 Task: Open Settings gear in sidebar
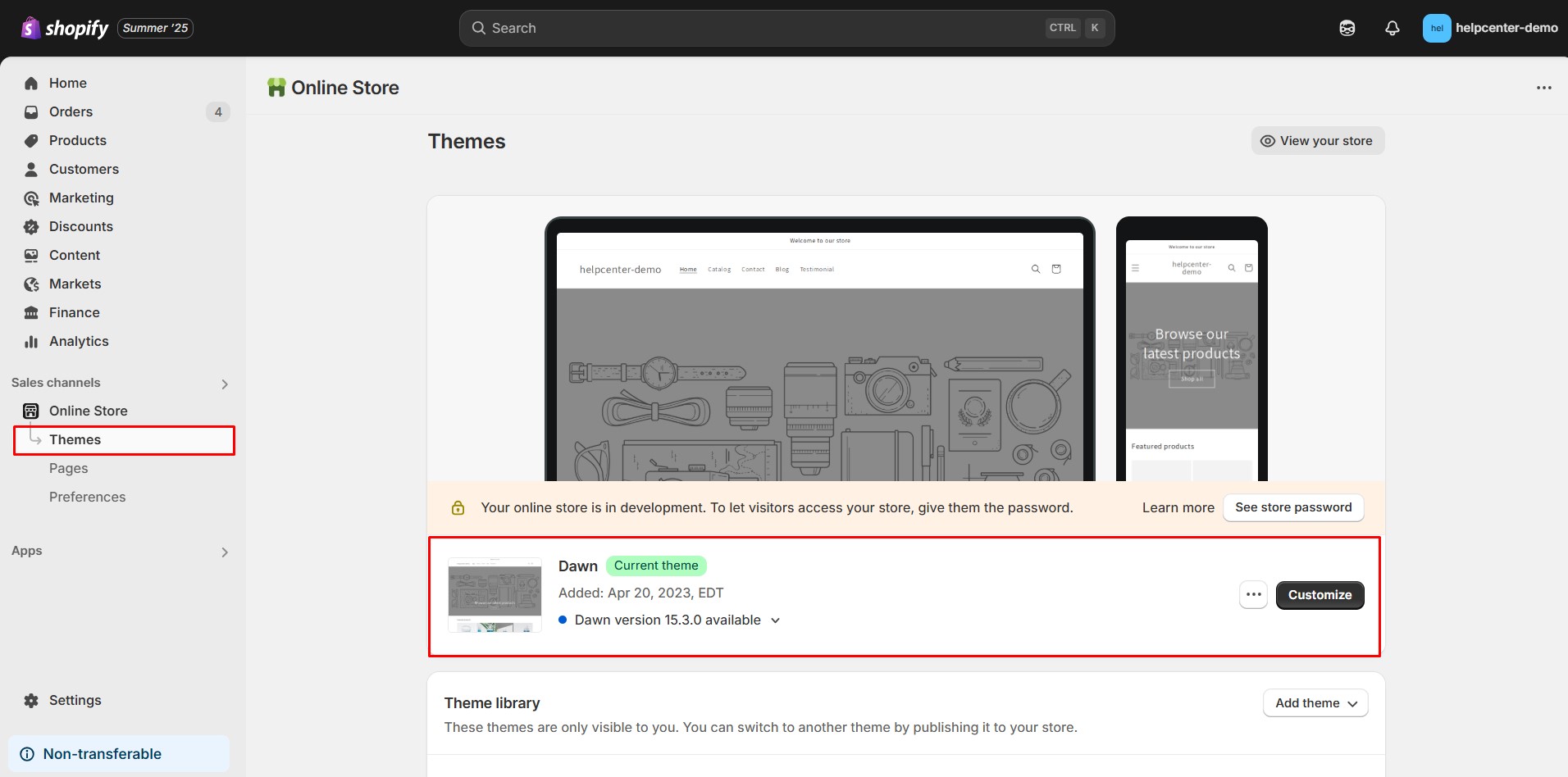[x=31, y=701]
